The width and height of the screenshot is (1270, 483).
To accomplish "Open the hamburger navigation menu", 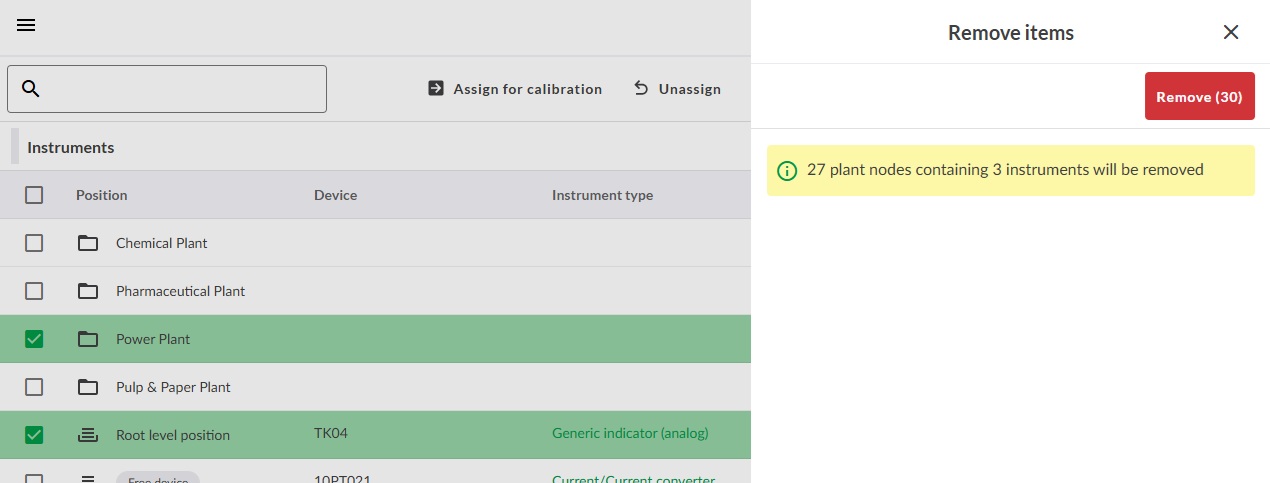I will (x=26, y=26).
